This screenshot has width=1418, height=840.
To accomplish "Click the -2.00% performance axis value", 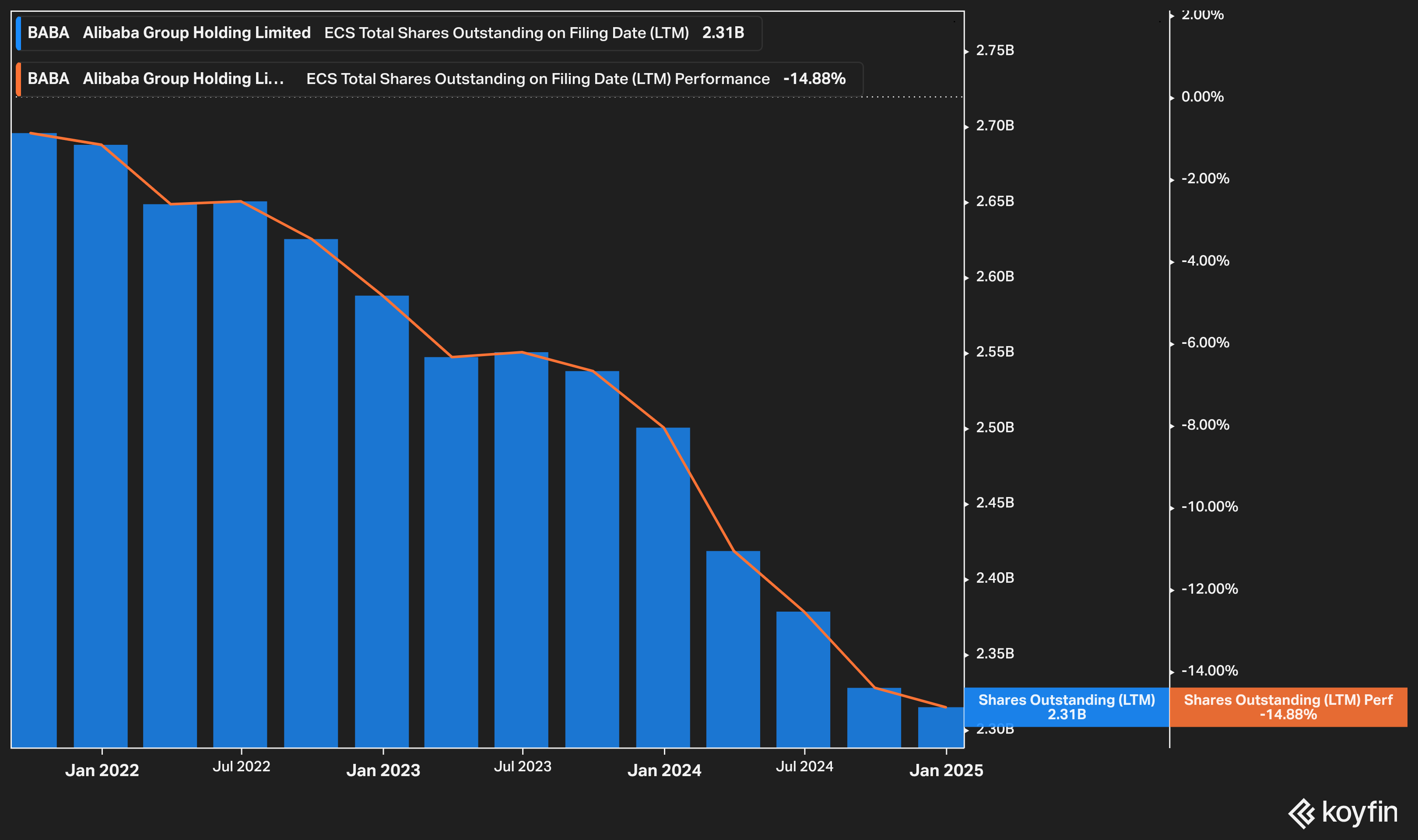I will click(1205, 179).
